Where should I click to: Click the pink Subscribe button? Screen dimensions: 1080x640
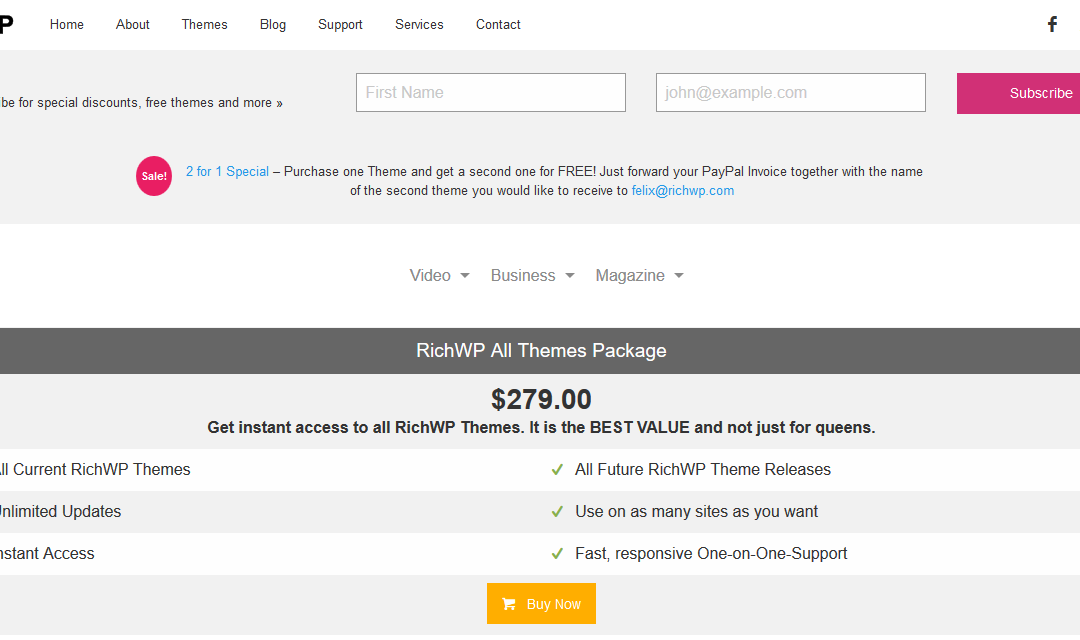(x=1018, y=93)
